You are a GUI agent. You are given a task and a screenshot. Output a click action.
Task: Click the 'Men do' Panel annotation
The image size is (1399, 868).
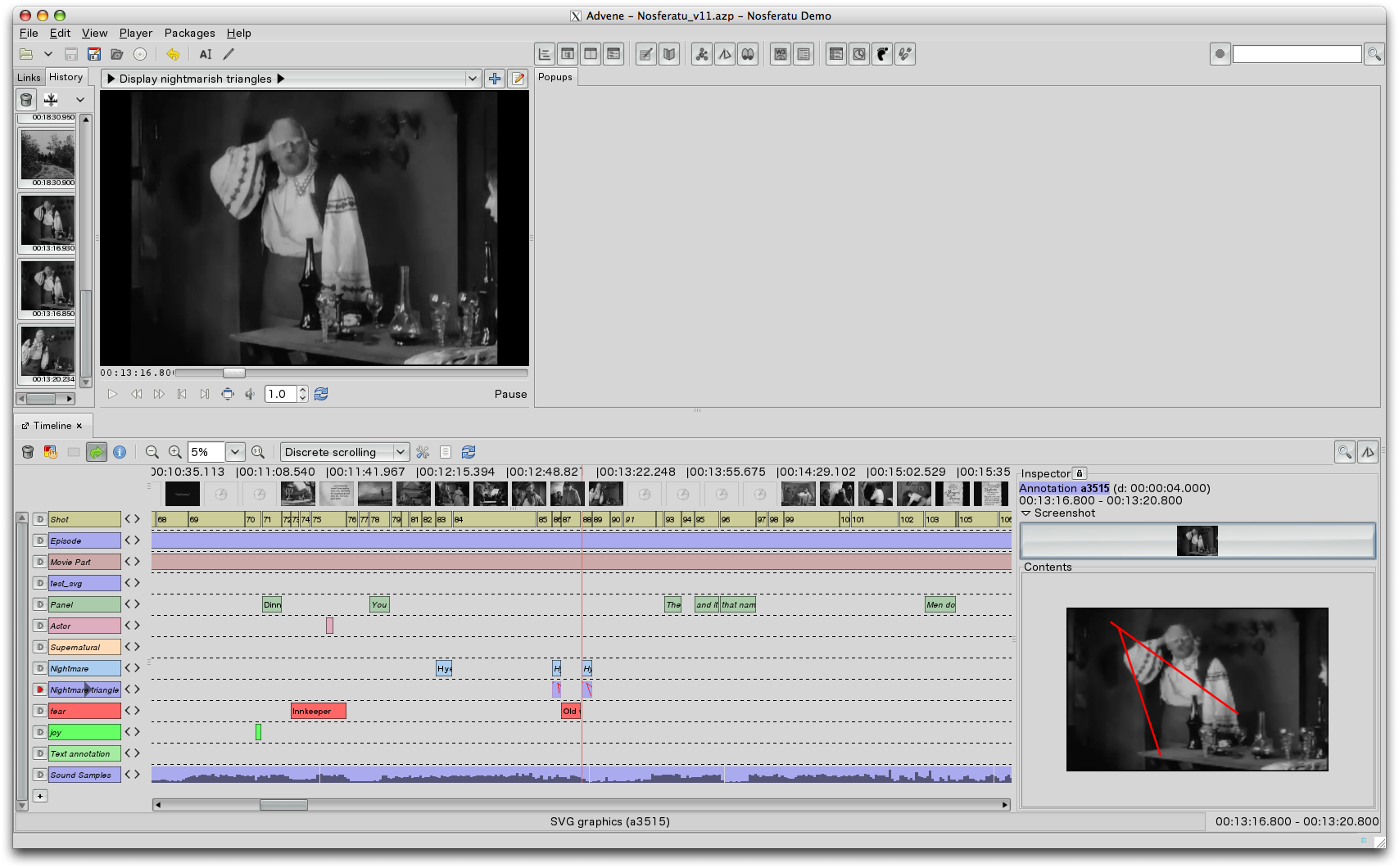click(x=940, y=604)
